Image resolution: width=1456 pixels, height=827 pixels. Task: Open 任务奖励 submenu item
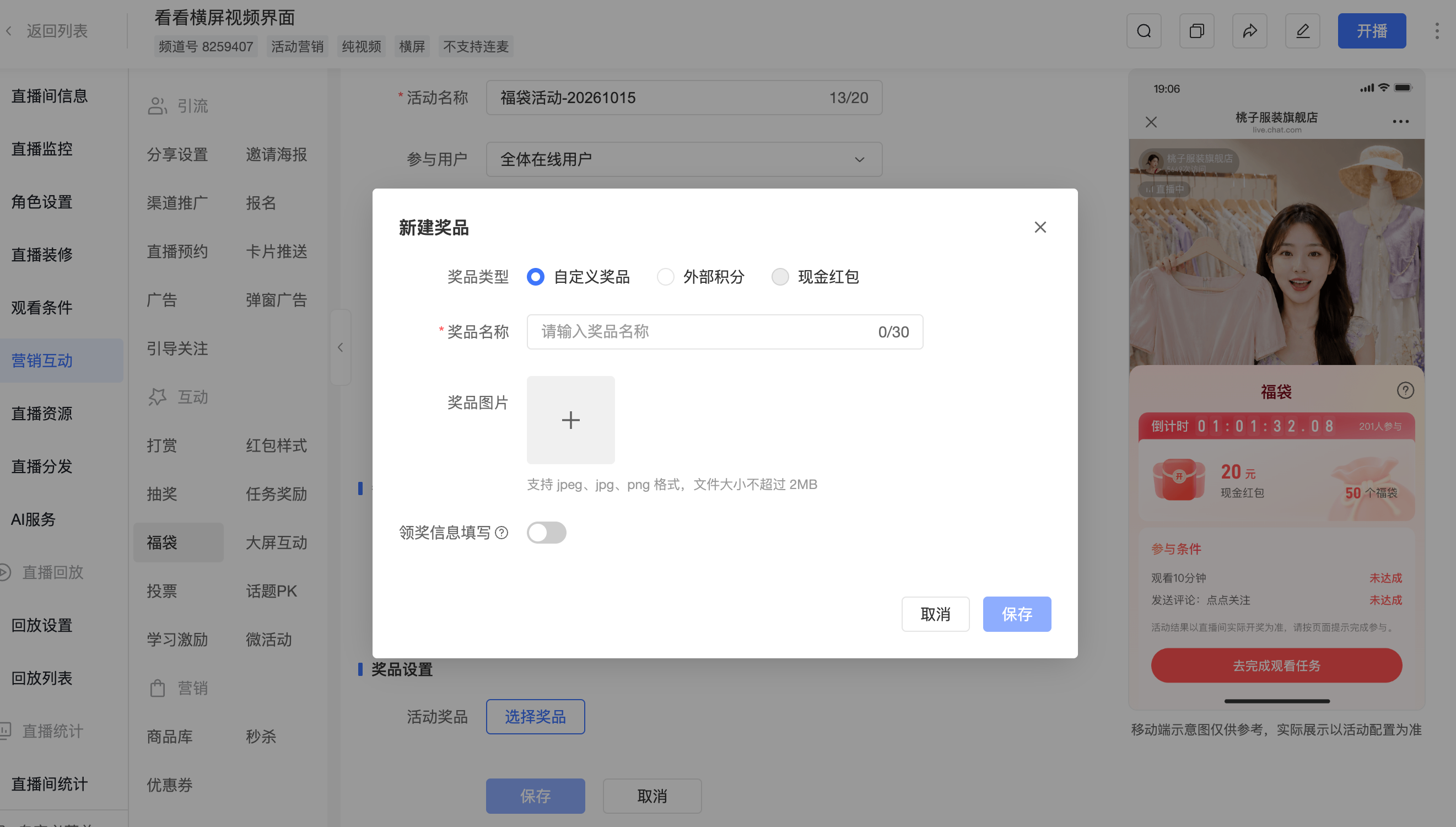277,494
